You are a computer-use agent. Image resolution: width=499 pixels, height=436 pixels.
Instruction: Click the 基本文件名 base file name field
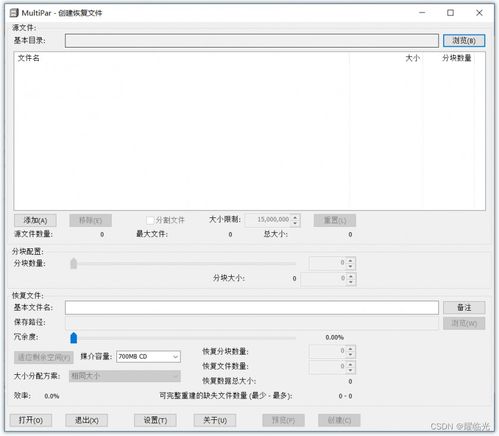(252, 307)
